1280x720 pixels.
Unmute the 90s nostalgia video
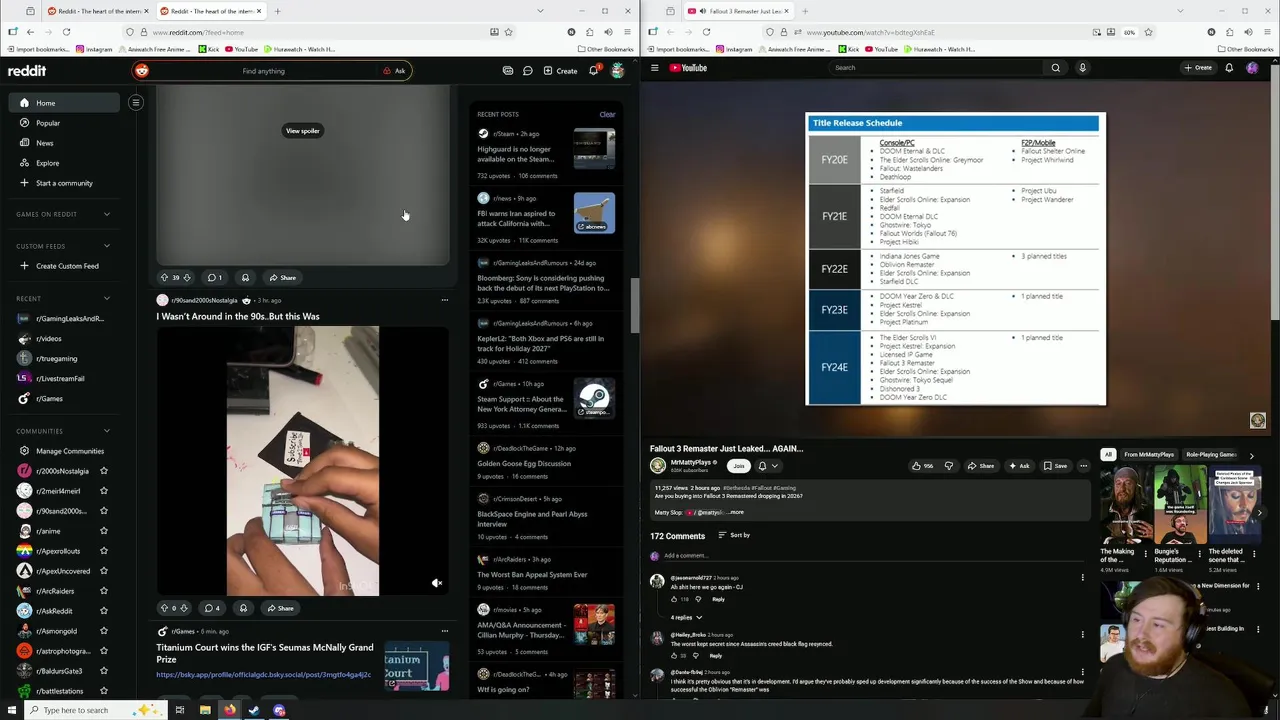436,583
